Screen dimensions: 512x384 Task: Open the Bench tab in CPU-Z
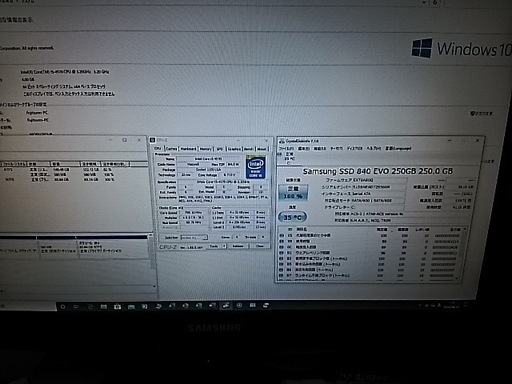click(249, 149)
